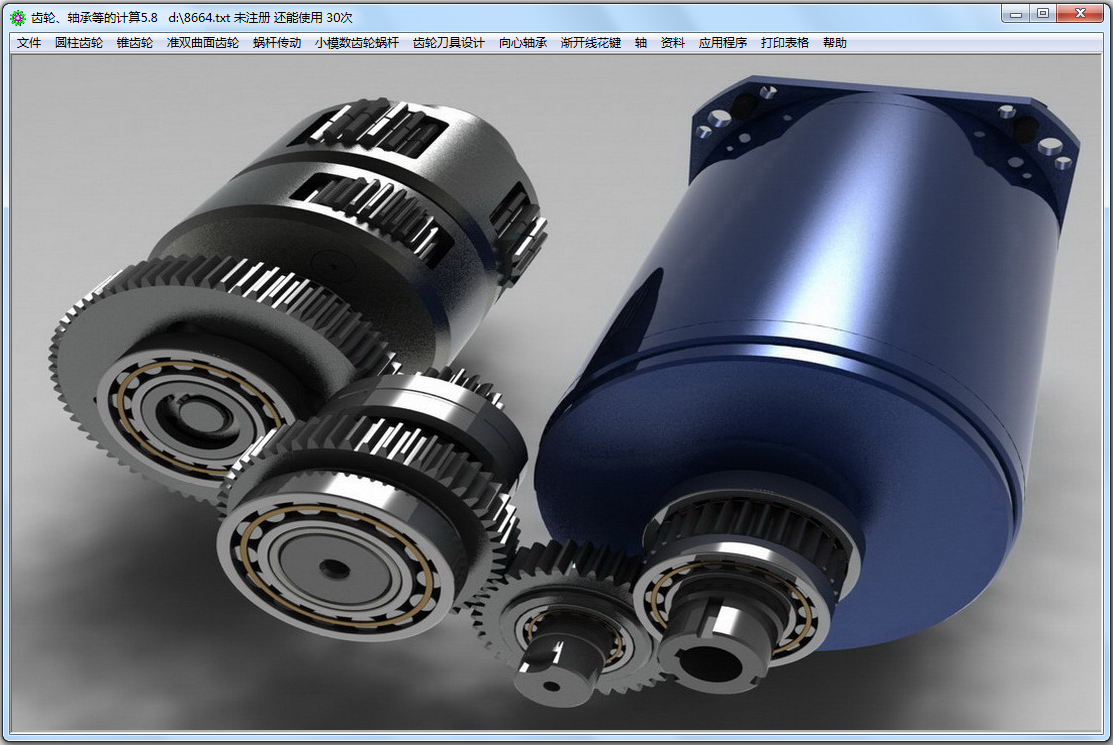Click the large gear with bearing in image

(x=213, y=376)
